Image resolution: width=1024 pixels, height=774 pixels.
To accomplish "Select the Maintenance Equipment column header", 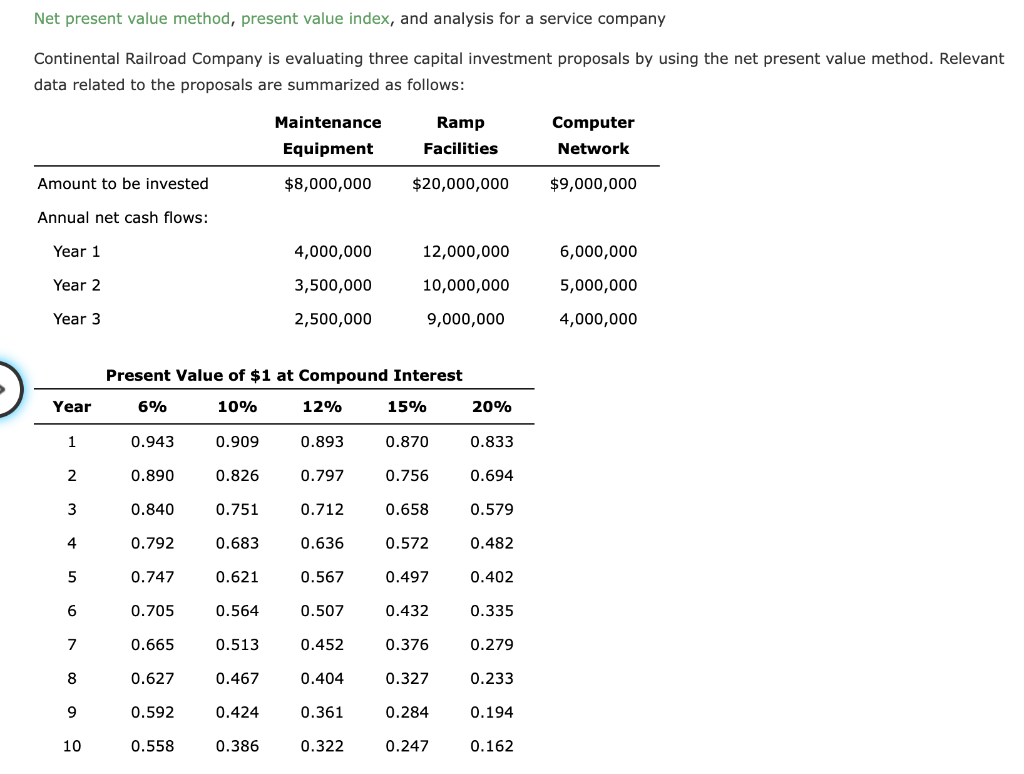I will (327, 135).
